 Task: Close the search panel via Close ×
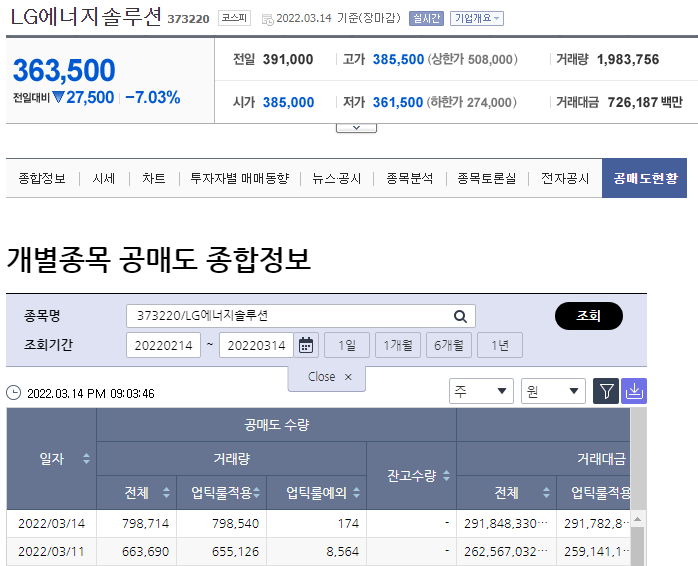(x=329, y=377)
